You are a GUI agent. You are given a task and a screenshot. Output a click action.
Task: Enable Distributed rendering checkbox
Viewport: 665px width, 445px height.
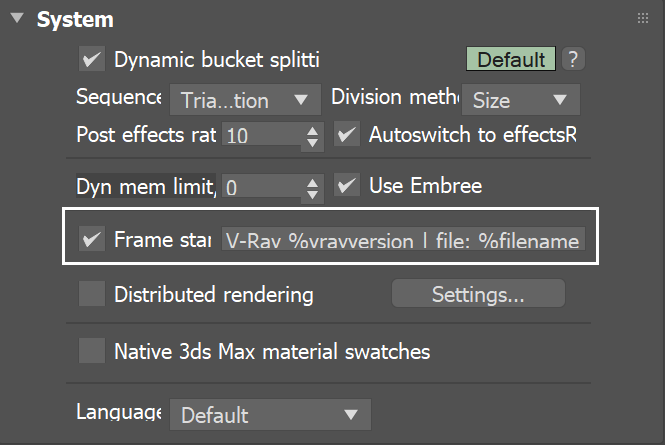(x=92, y=294)
